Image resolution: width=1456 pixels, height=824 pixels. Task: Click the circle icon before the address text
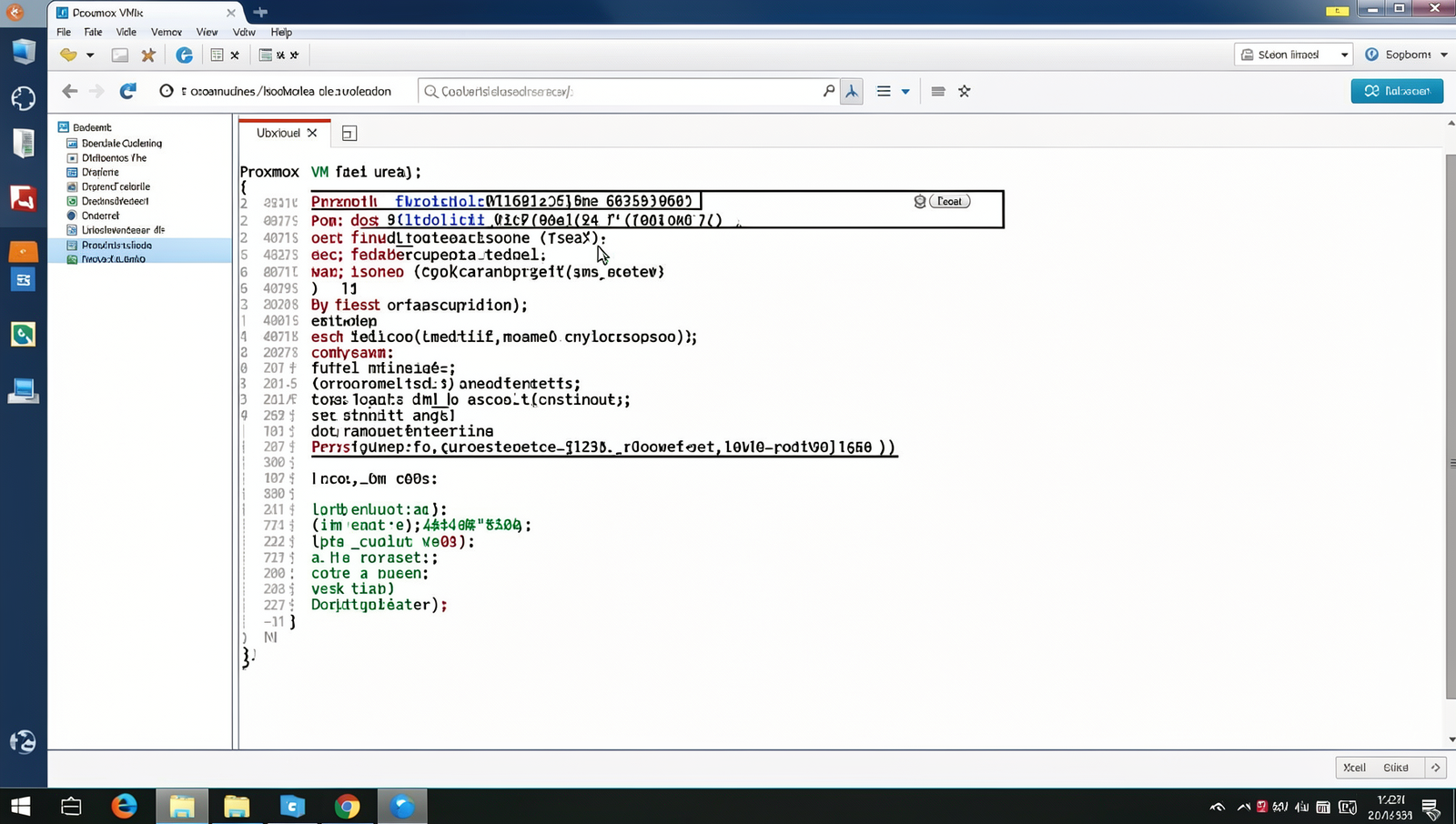pyautogui.click(x=166, y=91)
